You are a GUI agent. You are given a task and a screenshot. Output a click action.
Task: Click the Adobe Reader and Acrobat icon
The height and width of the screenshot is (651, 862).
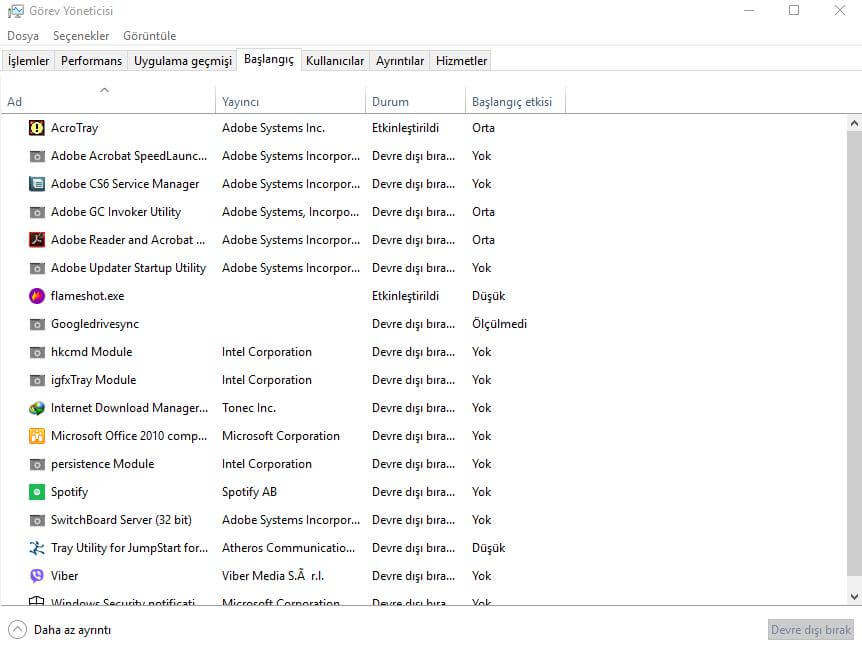pyautogui.click(x=36, y=240)
